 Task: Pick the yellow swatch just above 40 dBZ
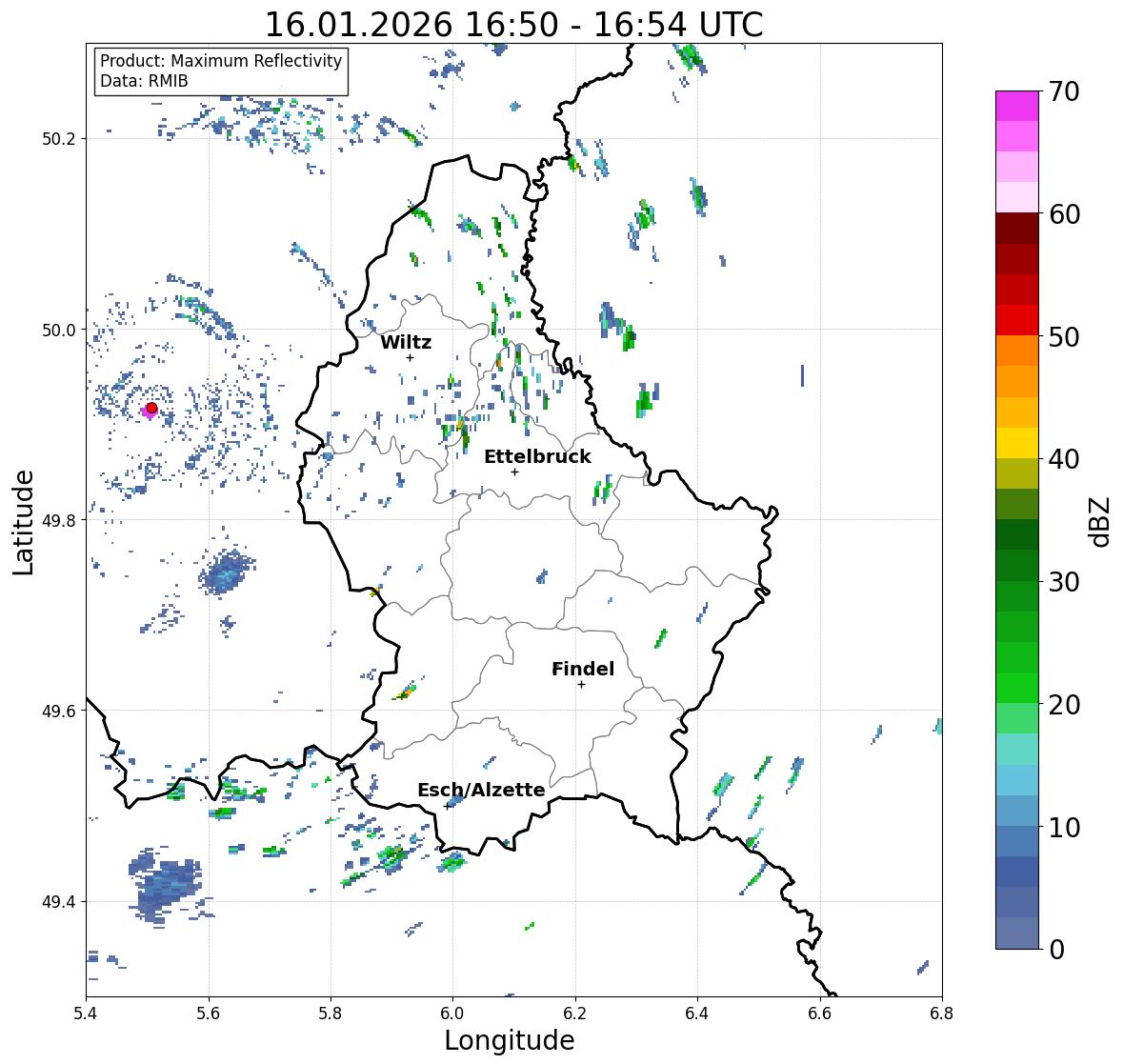(1017, 443)
